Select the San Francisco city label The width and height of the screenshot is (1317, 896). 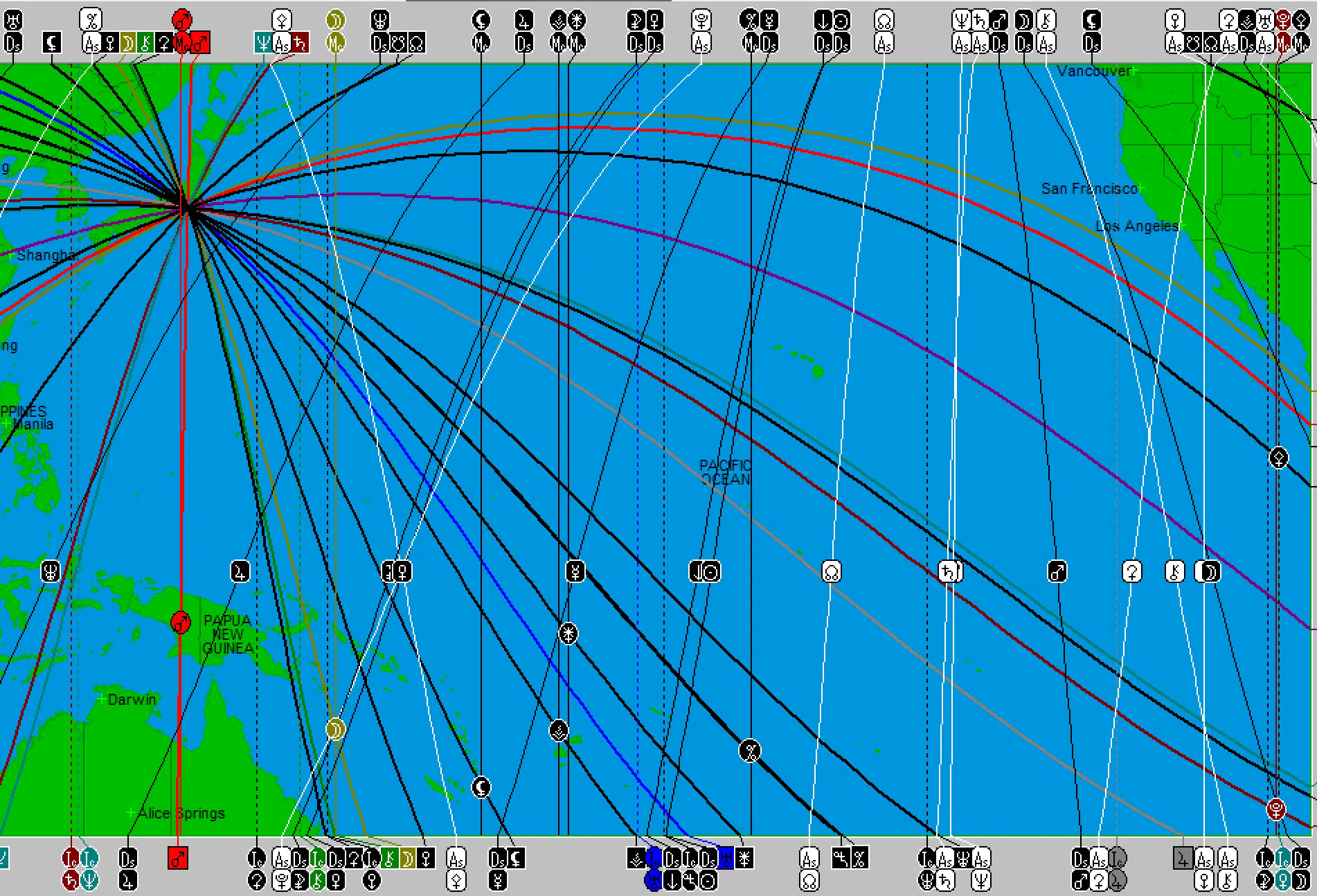pyautogui.click(x=1088, y=188)
